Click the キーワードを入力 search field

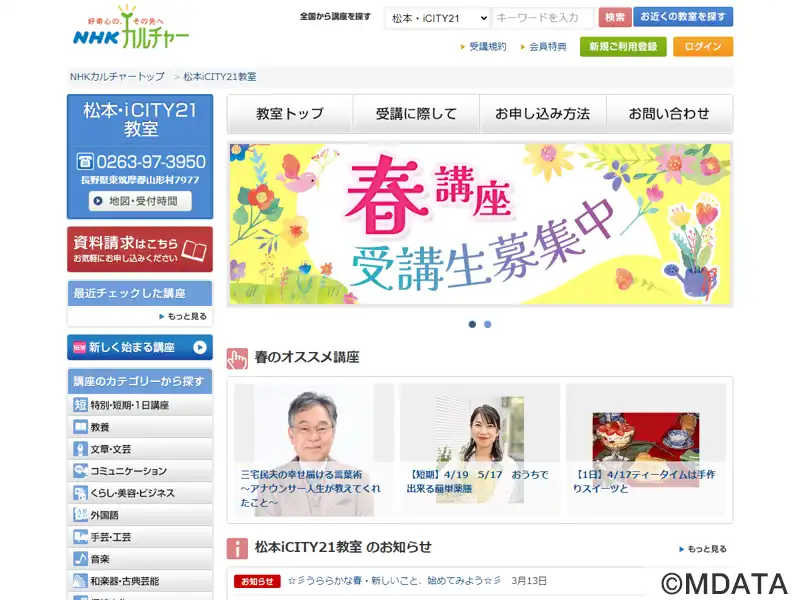click(x=544, y=18)
